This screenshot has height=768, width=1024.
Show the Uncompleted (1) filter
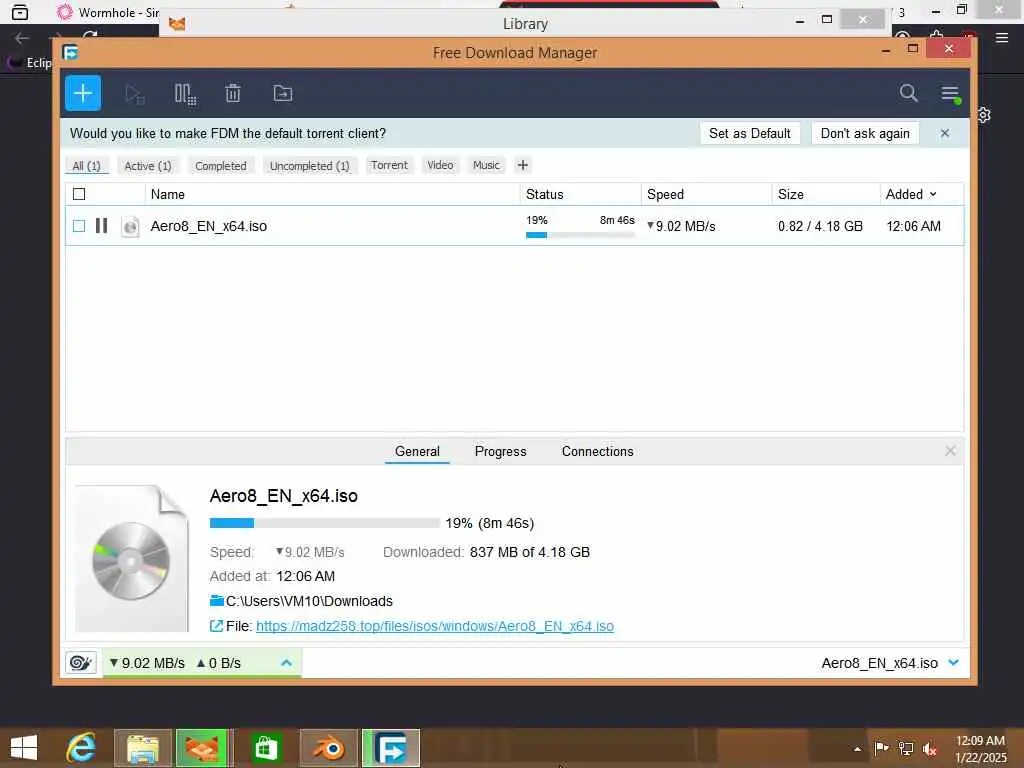pyautogui.click(x=310, y=166)
